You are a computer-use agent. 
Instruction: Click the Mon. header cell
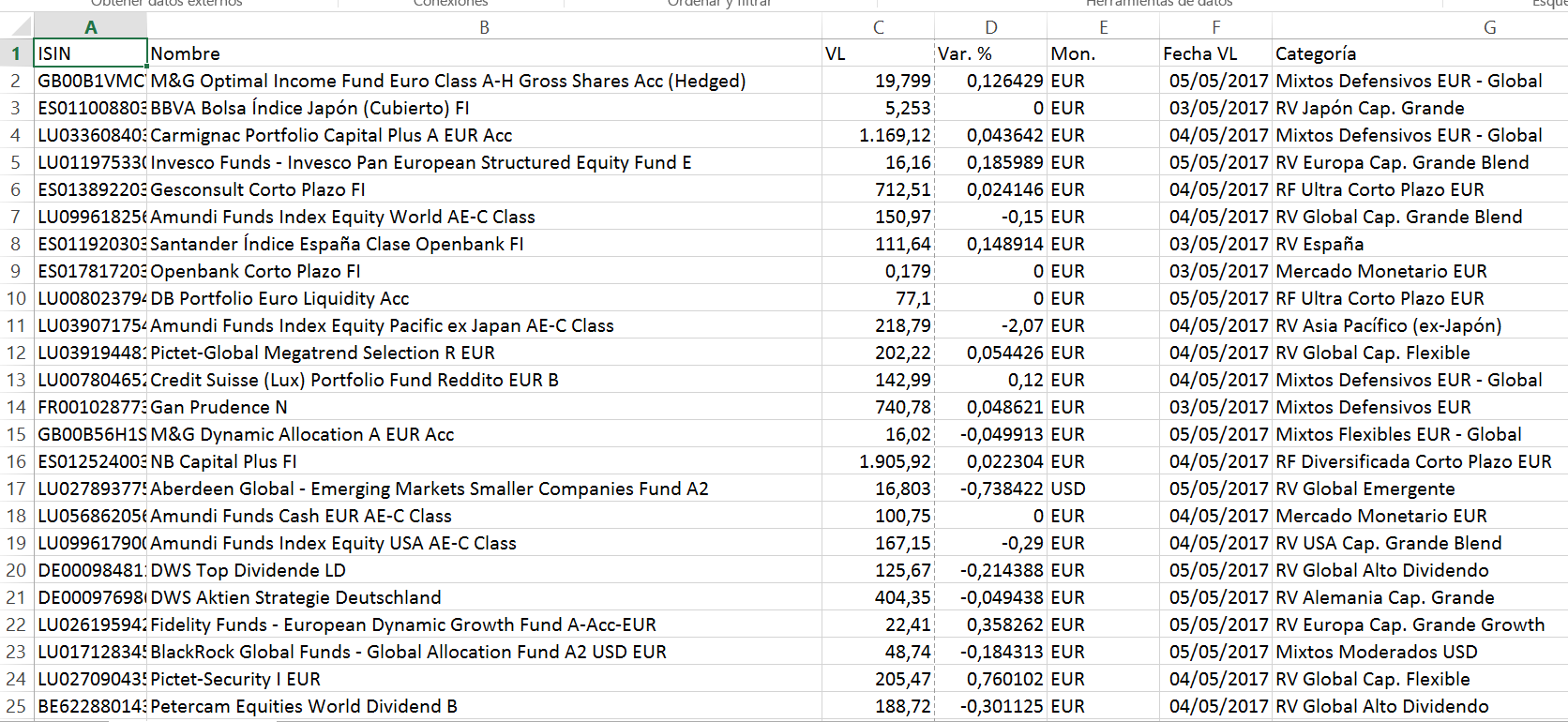coord(1104,53)
